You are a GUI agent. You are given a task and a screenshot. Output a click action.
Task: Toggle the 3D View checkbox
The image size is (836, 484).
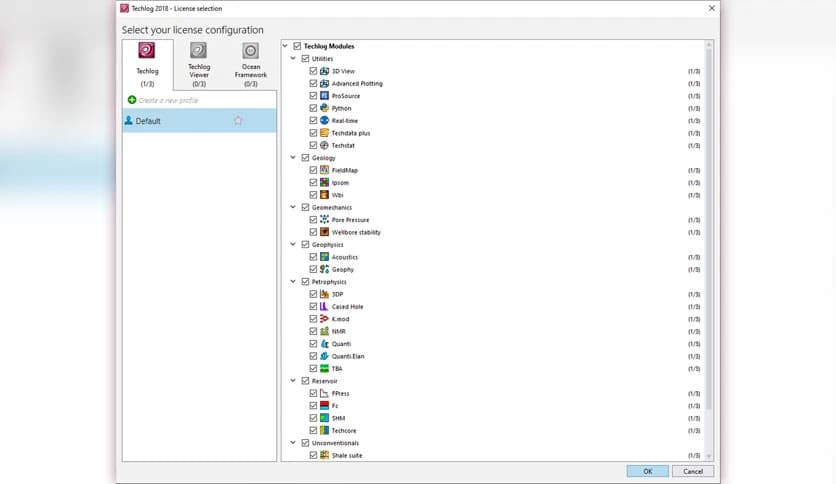click(x=313, y=71)
